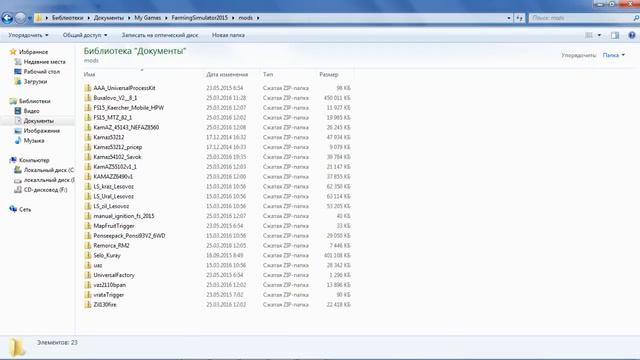Open the Общий доступ dropdown menu
The width and height of the screenshot is (640, 360).
85,36
